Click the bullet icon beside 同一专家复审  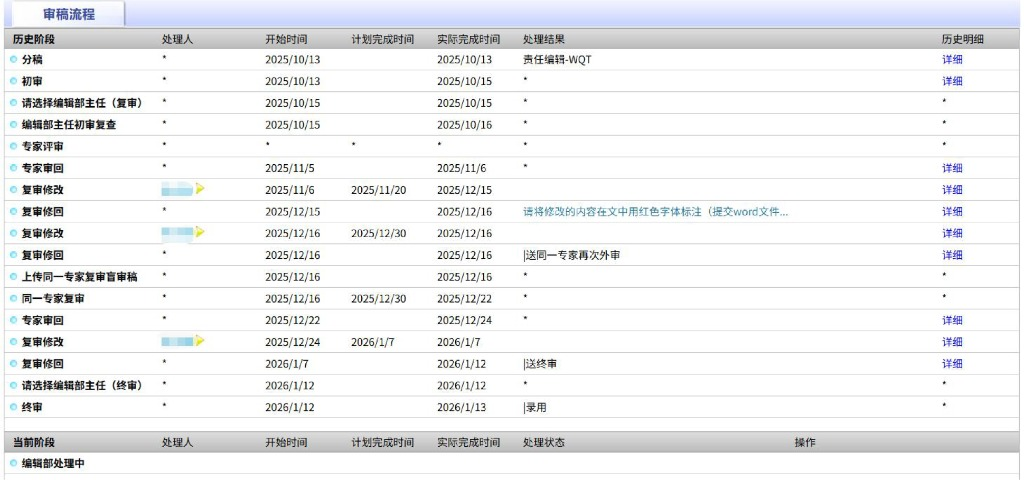[x=14, y=298]
